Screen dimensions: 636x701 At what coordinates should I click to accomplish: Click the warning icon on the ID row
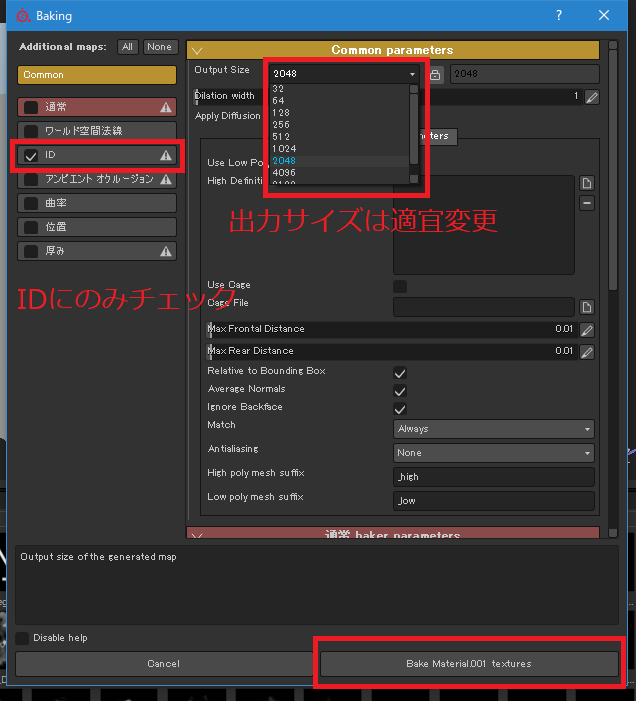[166, 155]
